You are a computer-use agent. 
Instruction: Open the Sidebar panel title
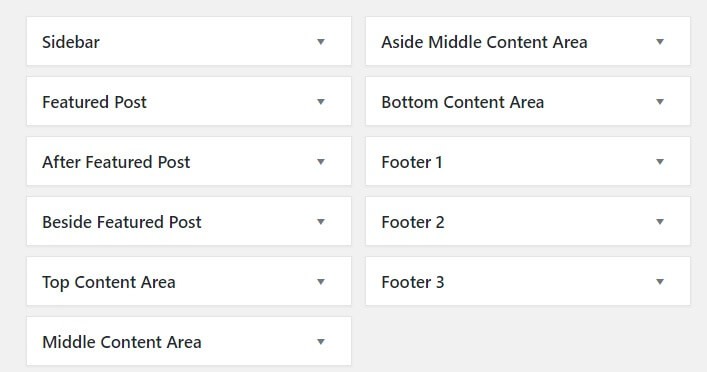(x=71, y=42)
